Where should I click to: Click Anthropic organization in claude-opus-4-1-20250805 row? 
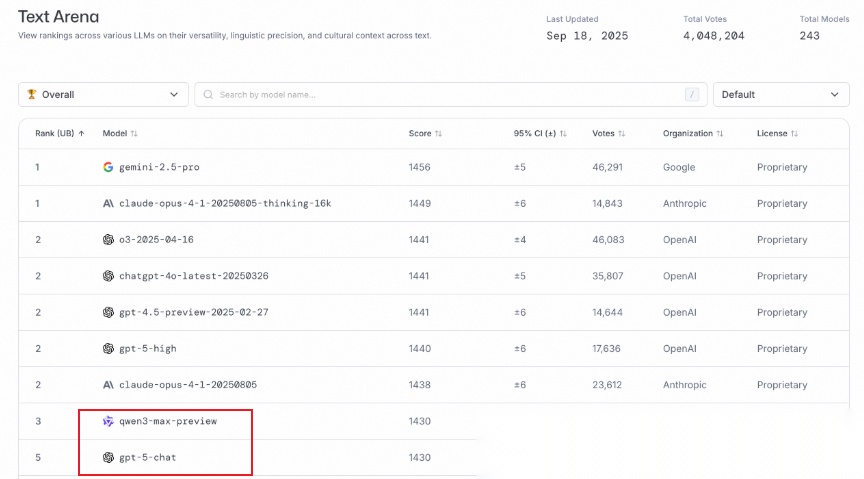684,385
